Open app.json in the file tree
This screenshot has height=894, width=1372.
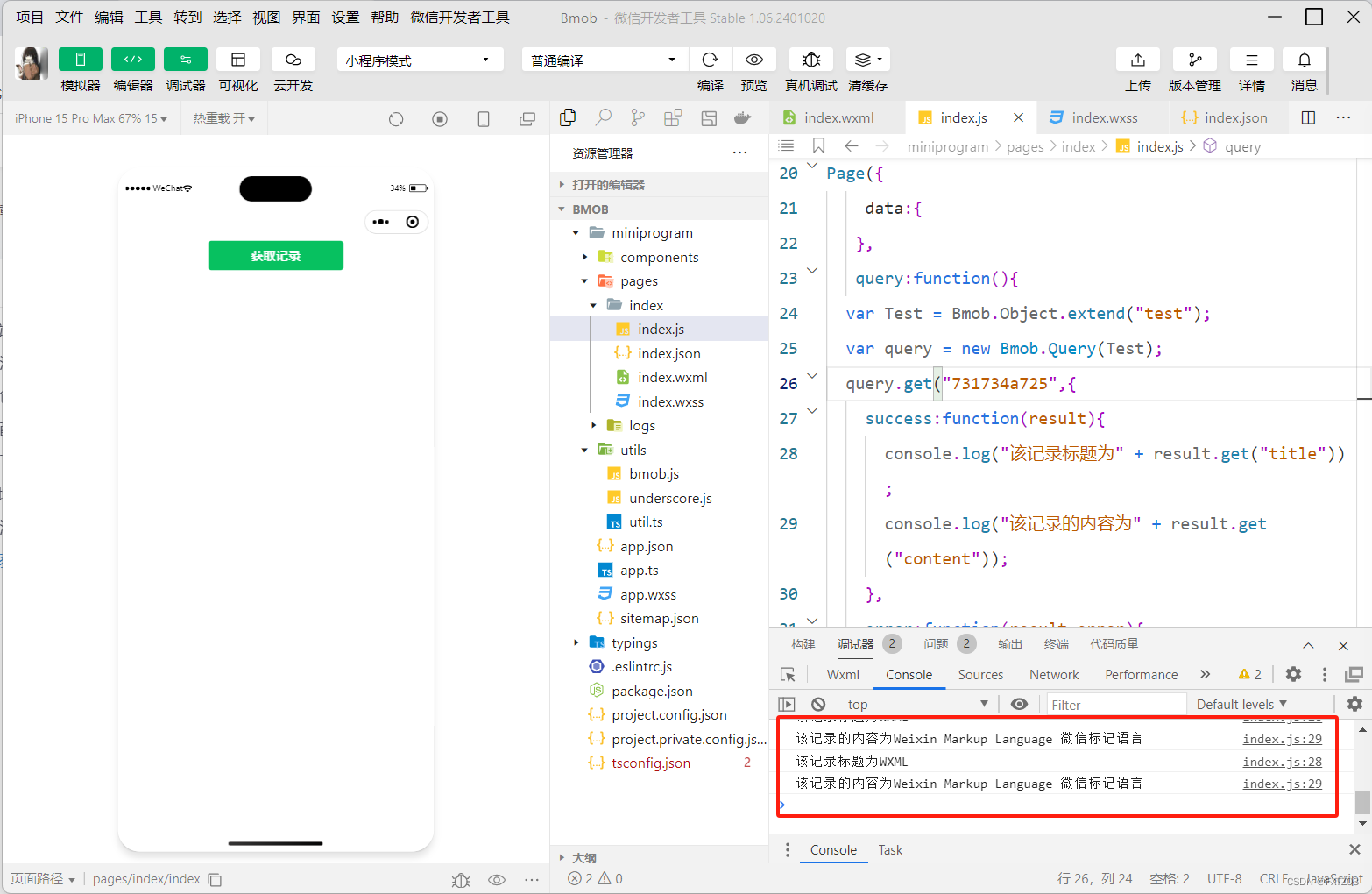647,546
